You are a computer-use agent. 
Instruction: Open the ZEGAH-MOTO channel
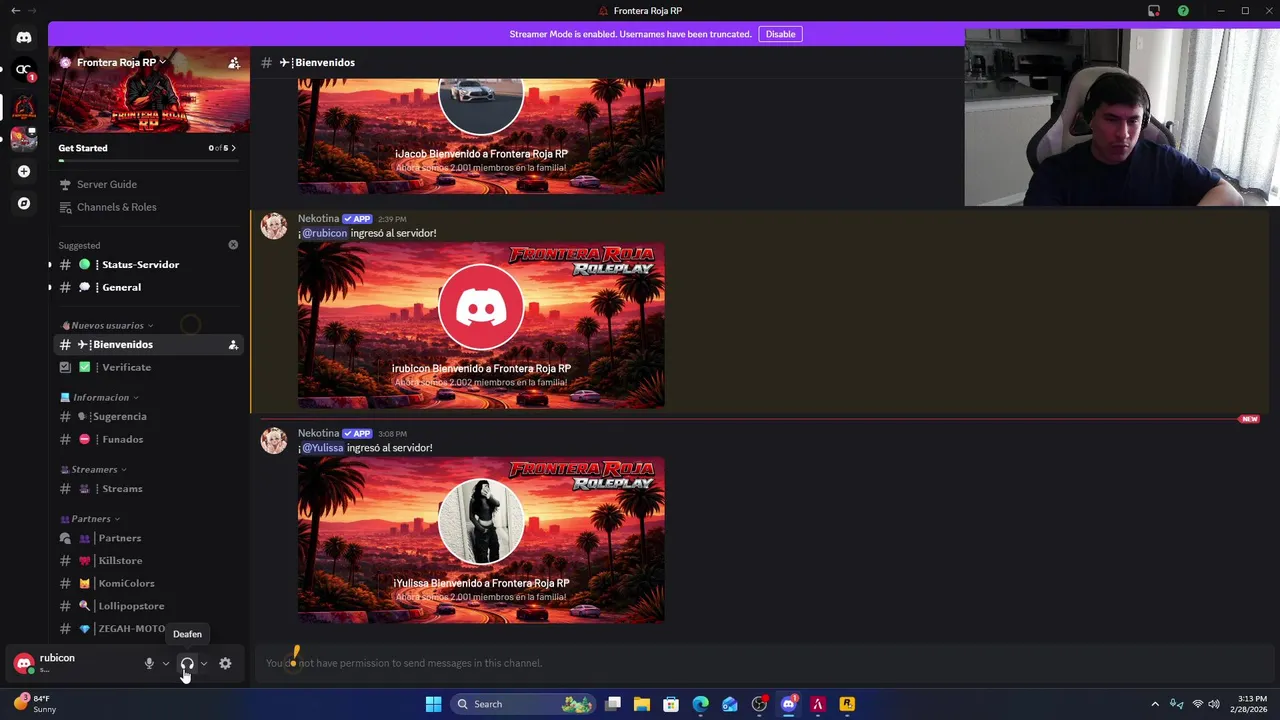pyautogui.click(x=147, y=629)
